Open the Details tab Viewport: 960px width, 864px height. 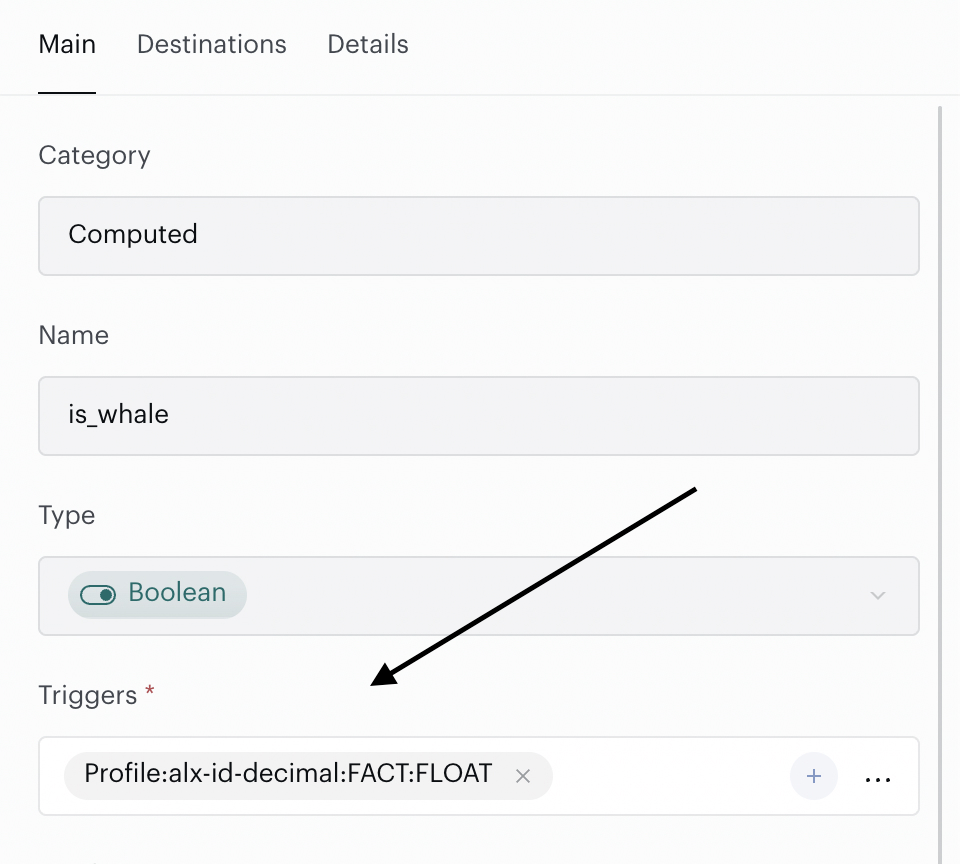368,44
